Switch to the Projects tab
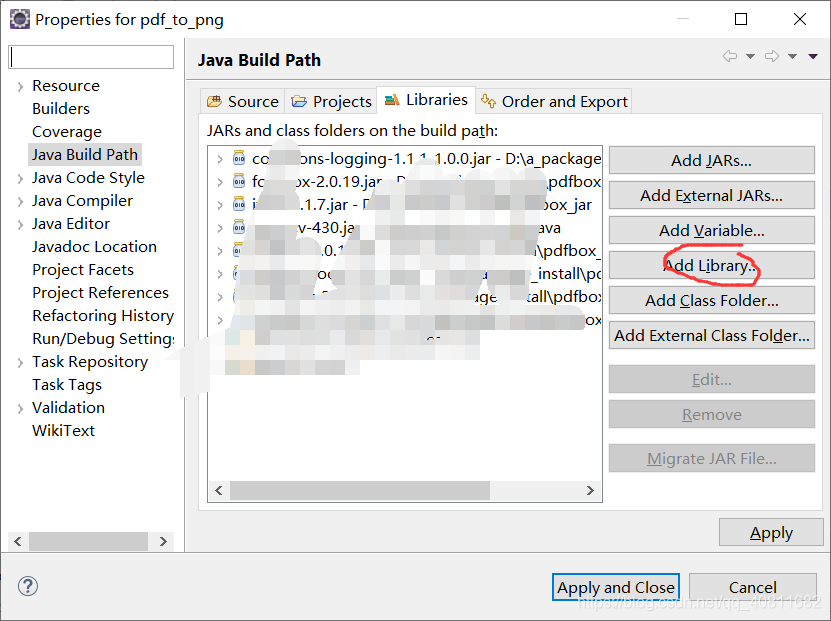831x621 pixels. point(331,100)
